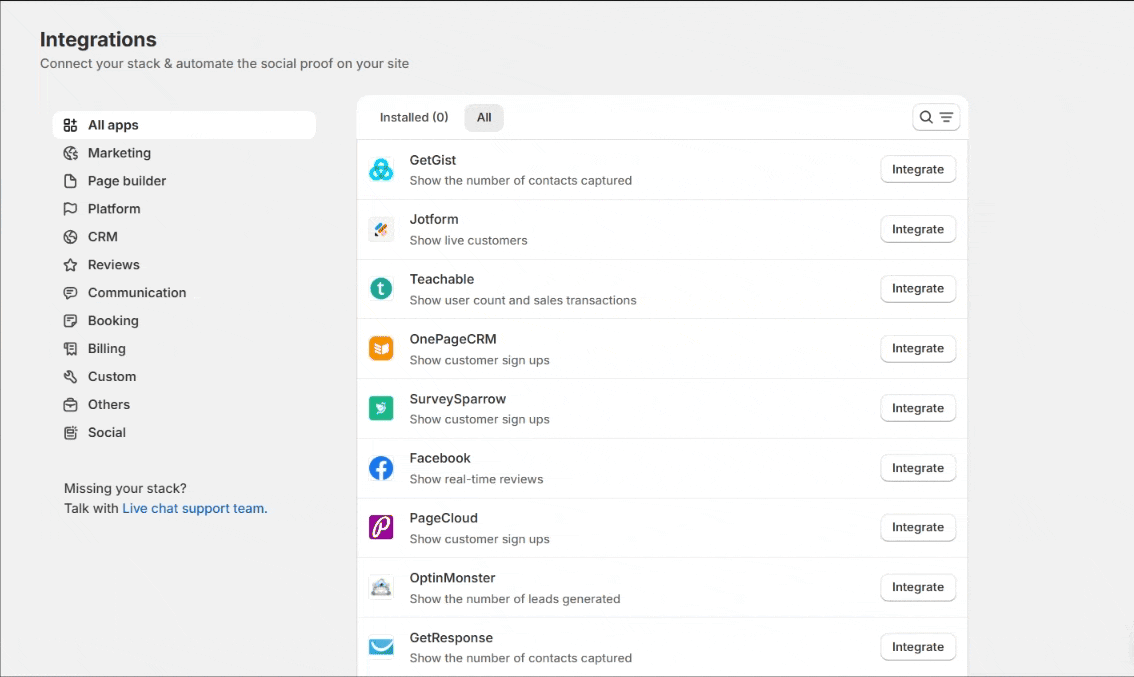Click the GetGist app icon
Screen dimensions: 1134x677
(x=381, y=170)
